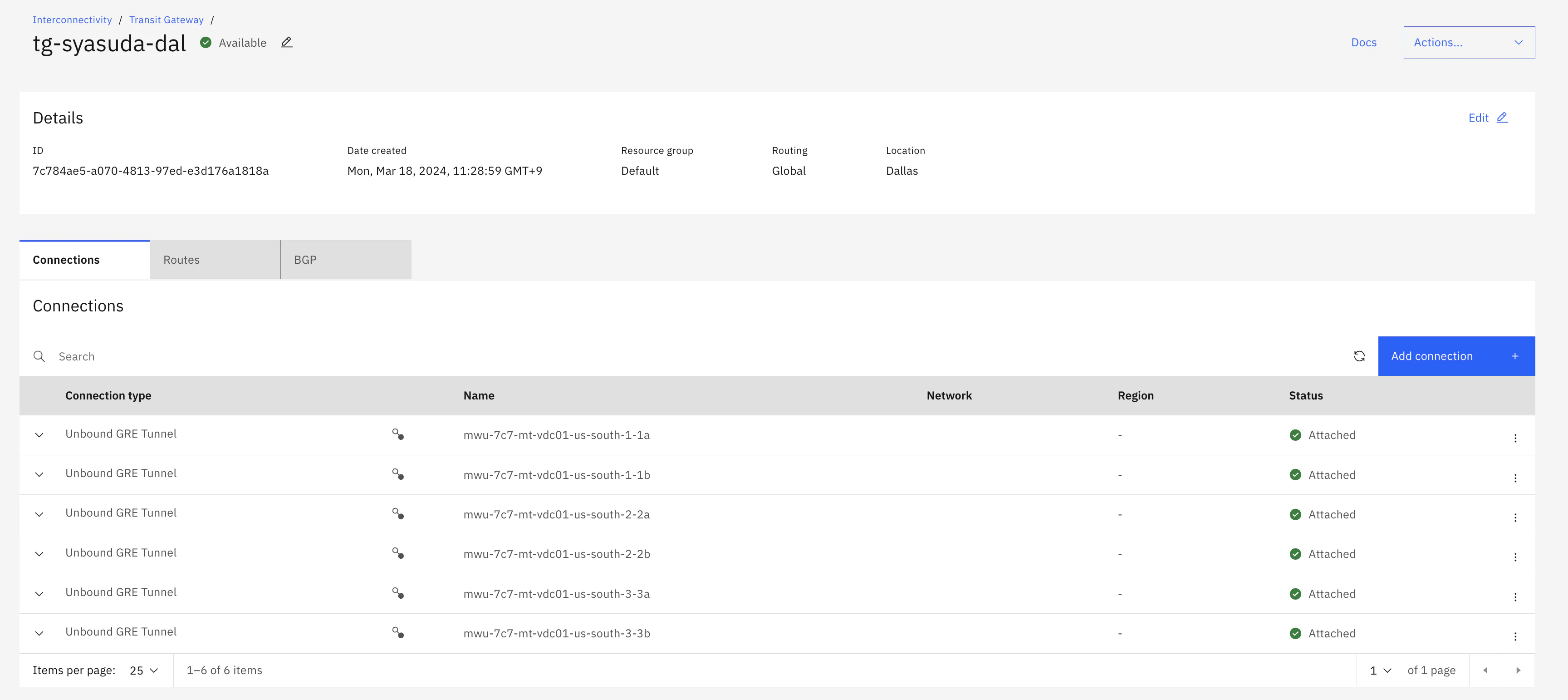Click the mwu-7c7-mt-vdc01-us-south-2-2a connection name
The height and width of the screenshot is (700, 1568).
(x=556, y=514)
